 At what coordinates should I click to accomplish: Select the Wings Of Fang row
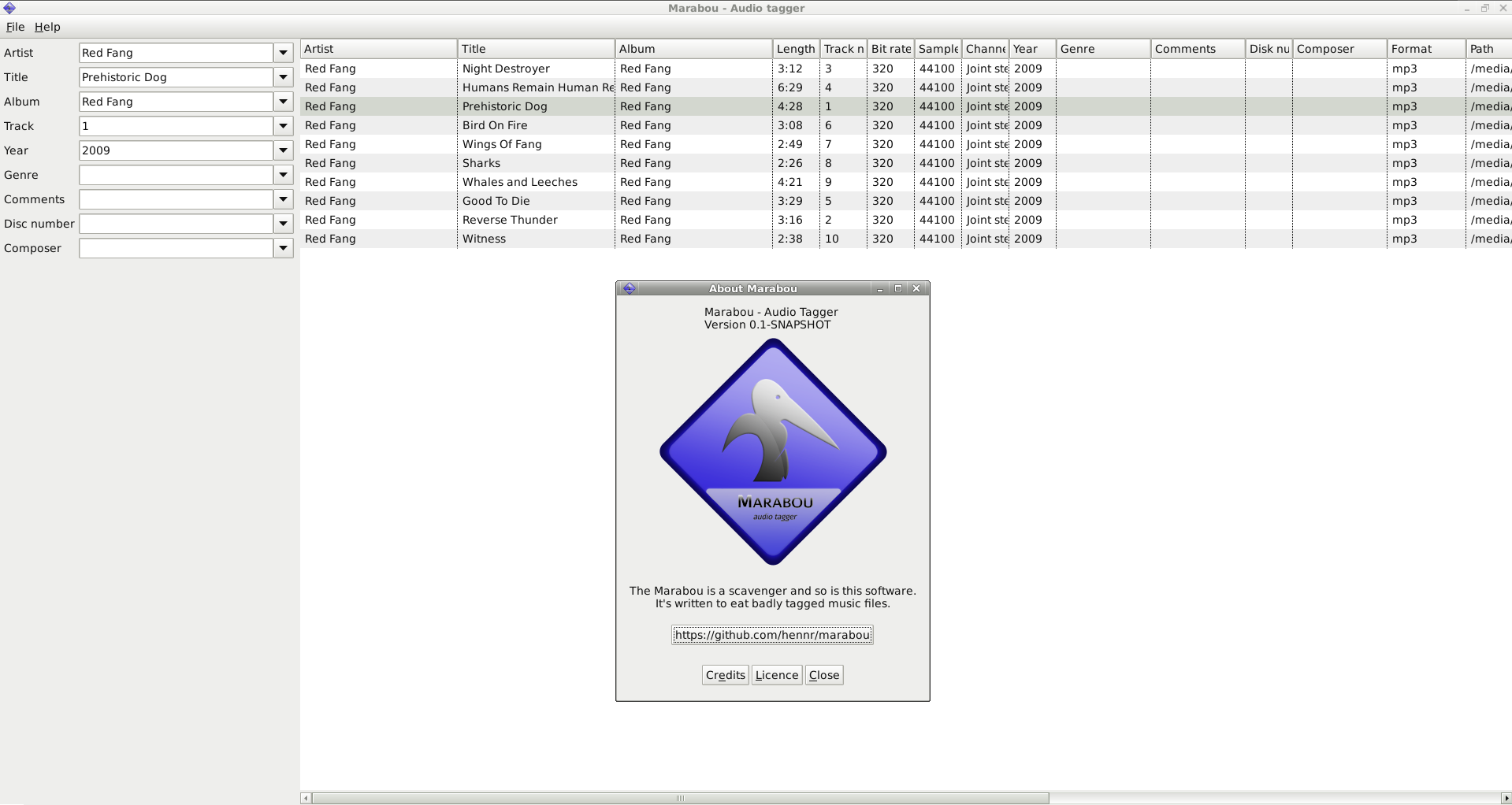point(906,144)
